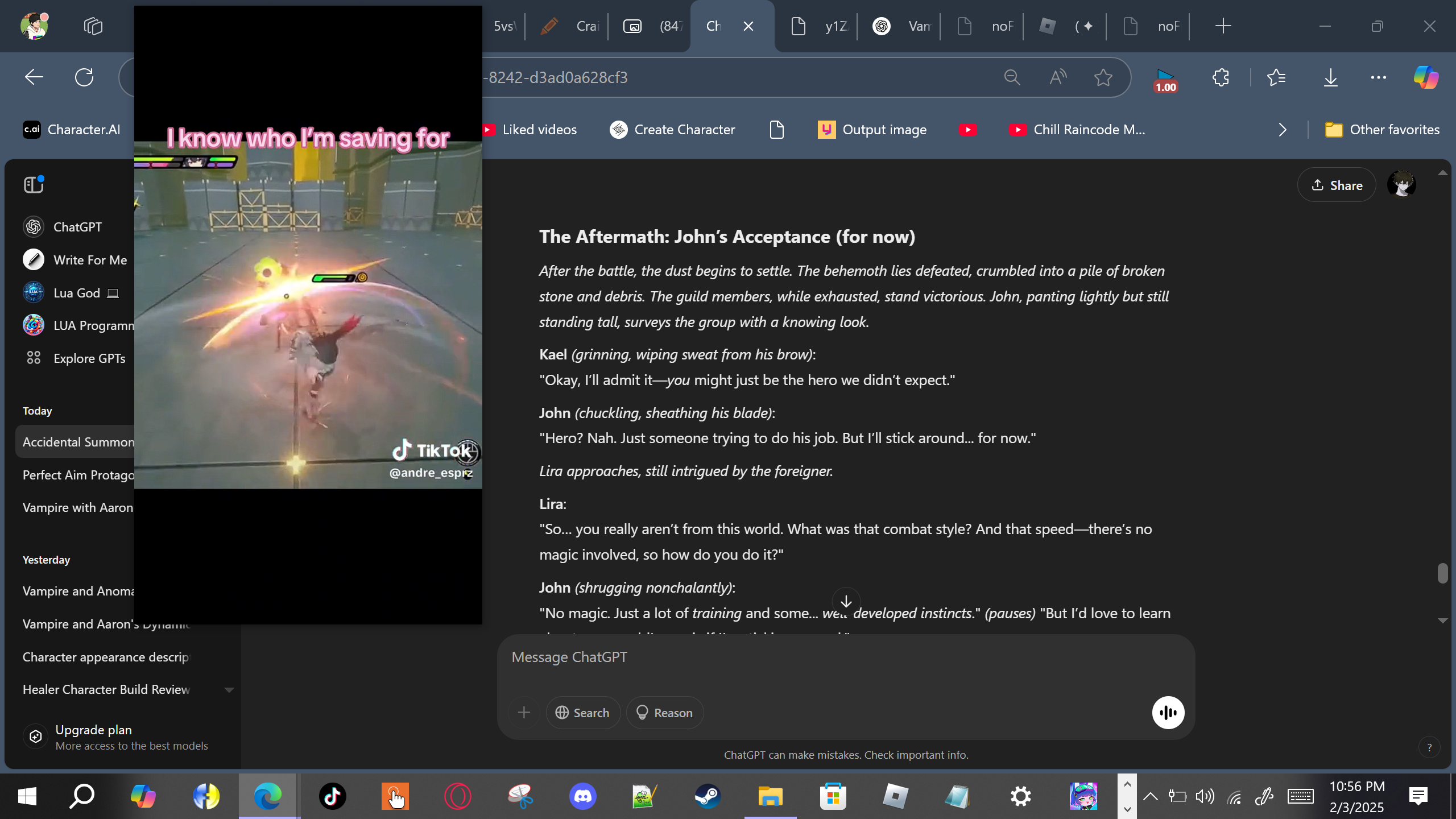The height and width of the screenshot is (819, 1456).
Task: Click Upgrade plan
Action: [116, 737]
